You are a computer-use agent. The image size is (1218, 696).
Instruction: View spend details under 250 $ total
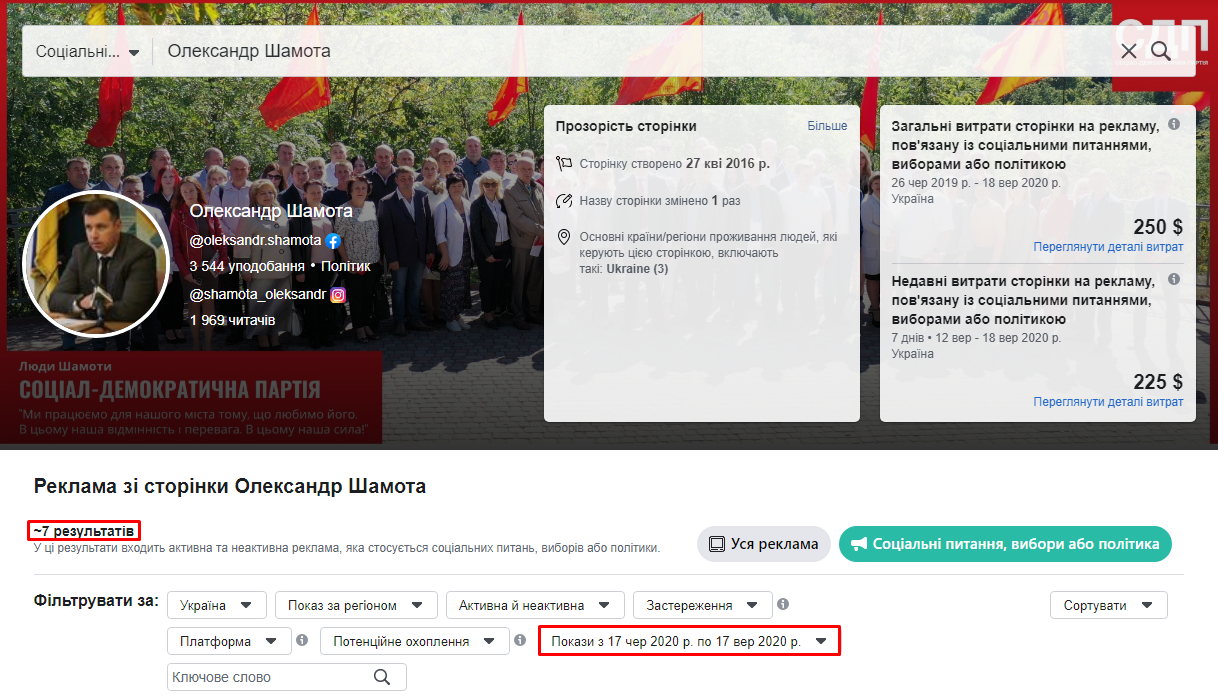[x=1108, y=247]
